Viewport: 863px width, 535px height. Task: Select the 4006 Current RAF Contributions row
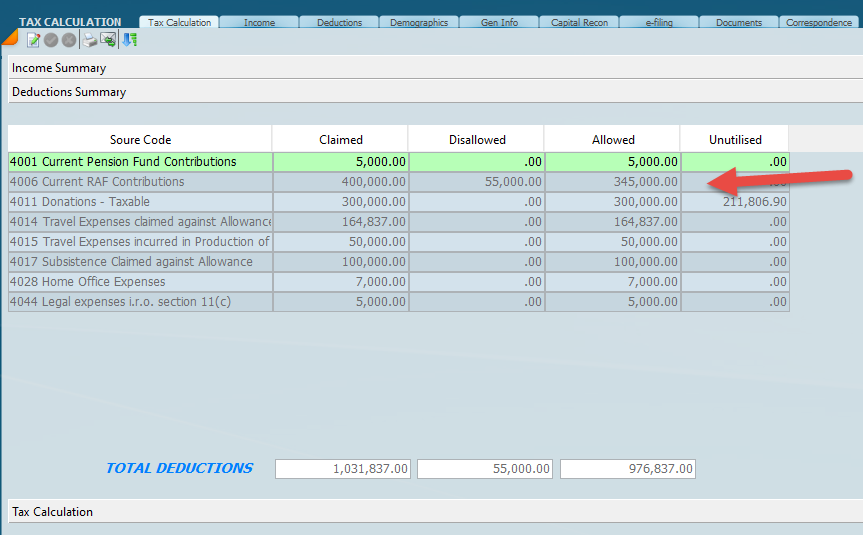pyautogui.click(x=140, y=182)
